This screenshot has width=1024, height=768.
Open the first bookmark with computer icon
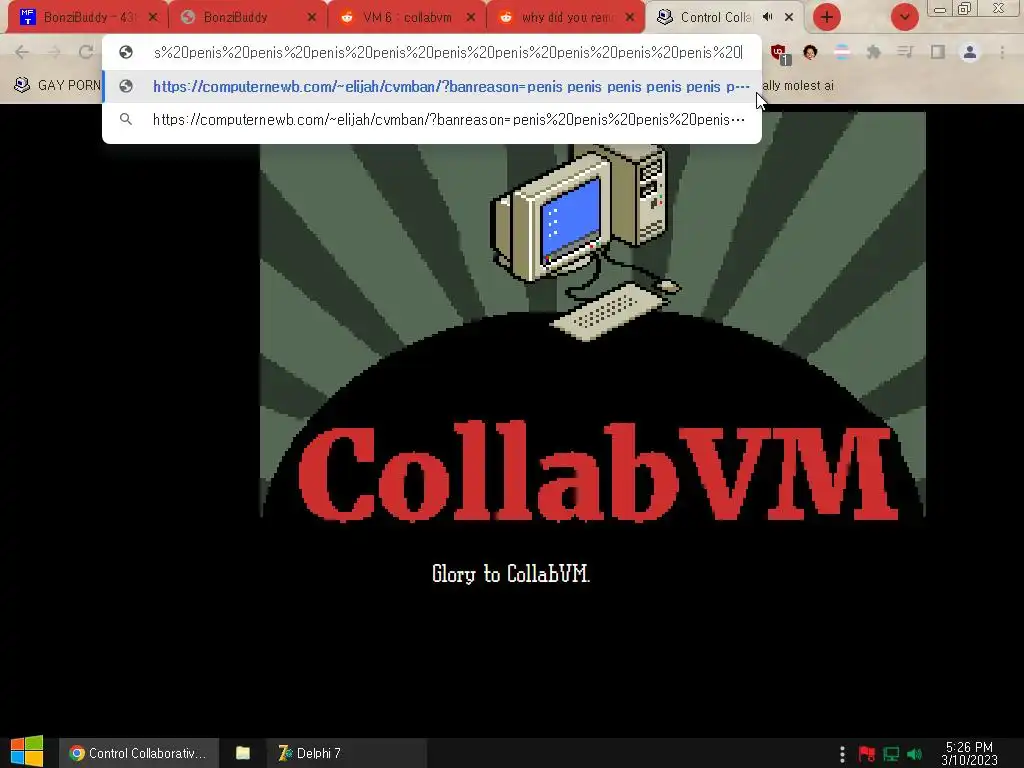click(x=57, y=85)
